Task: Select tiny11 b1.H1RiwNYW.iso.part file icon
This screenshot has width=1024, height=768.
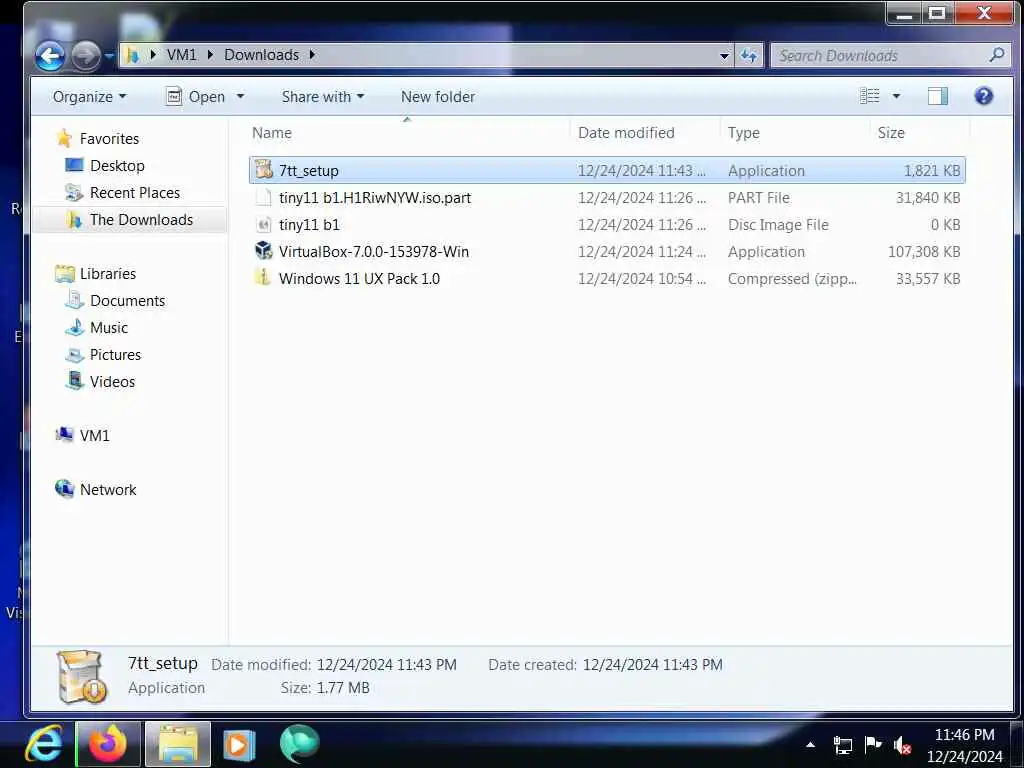Action: pos(263,197)
